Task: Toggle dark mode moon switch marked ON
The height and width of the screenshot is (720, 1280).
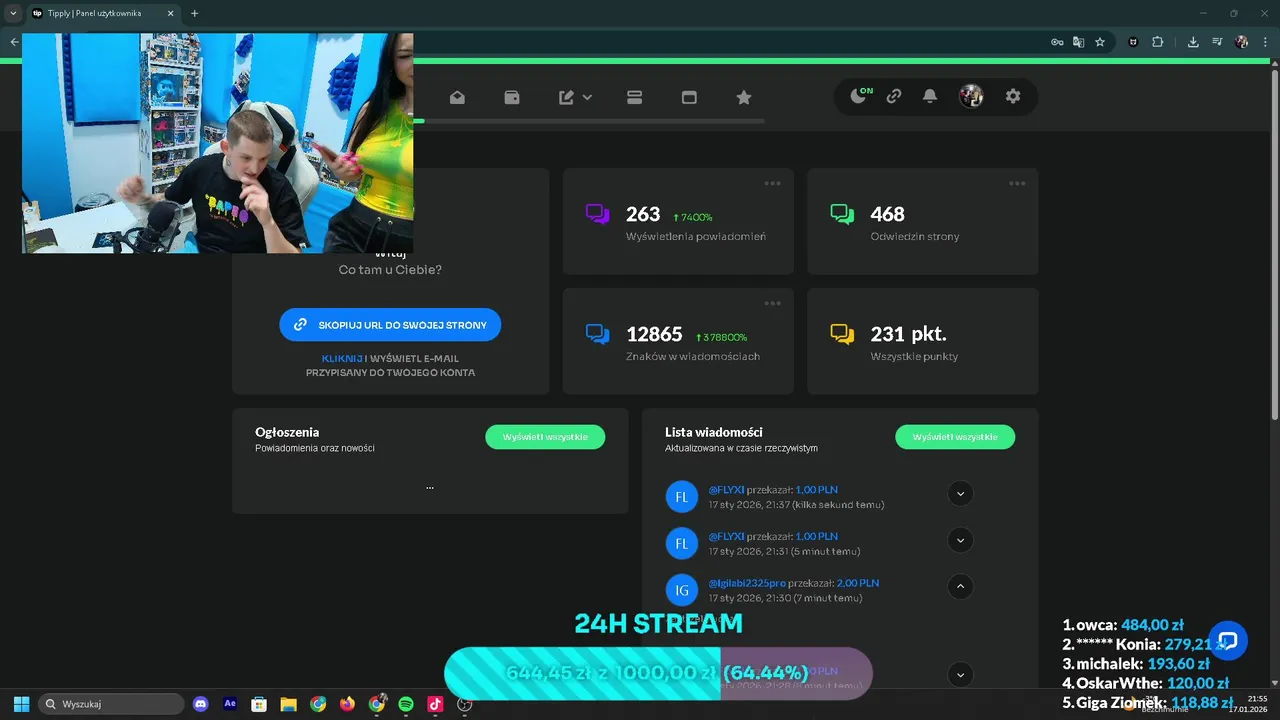Action: (x=861, y=96)
